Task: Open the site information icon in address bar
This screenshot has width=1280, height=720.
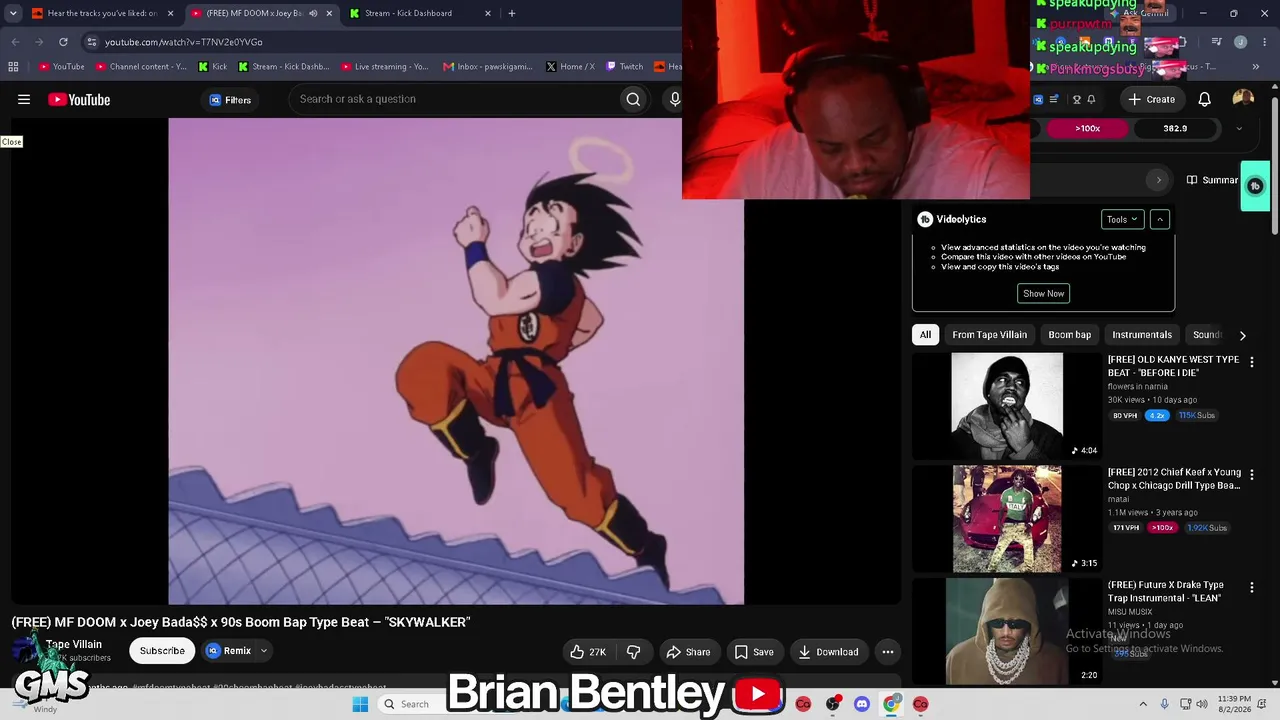Action: (x=91, y=42)
